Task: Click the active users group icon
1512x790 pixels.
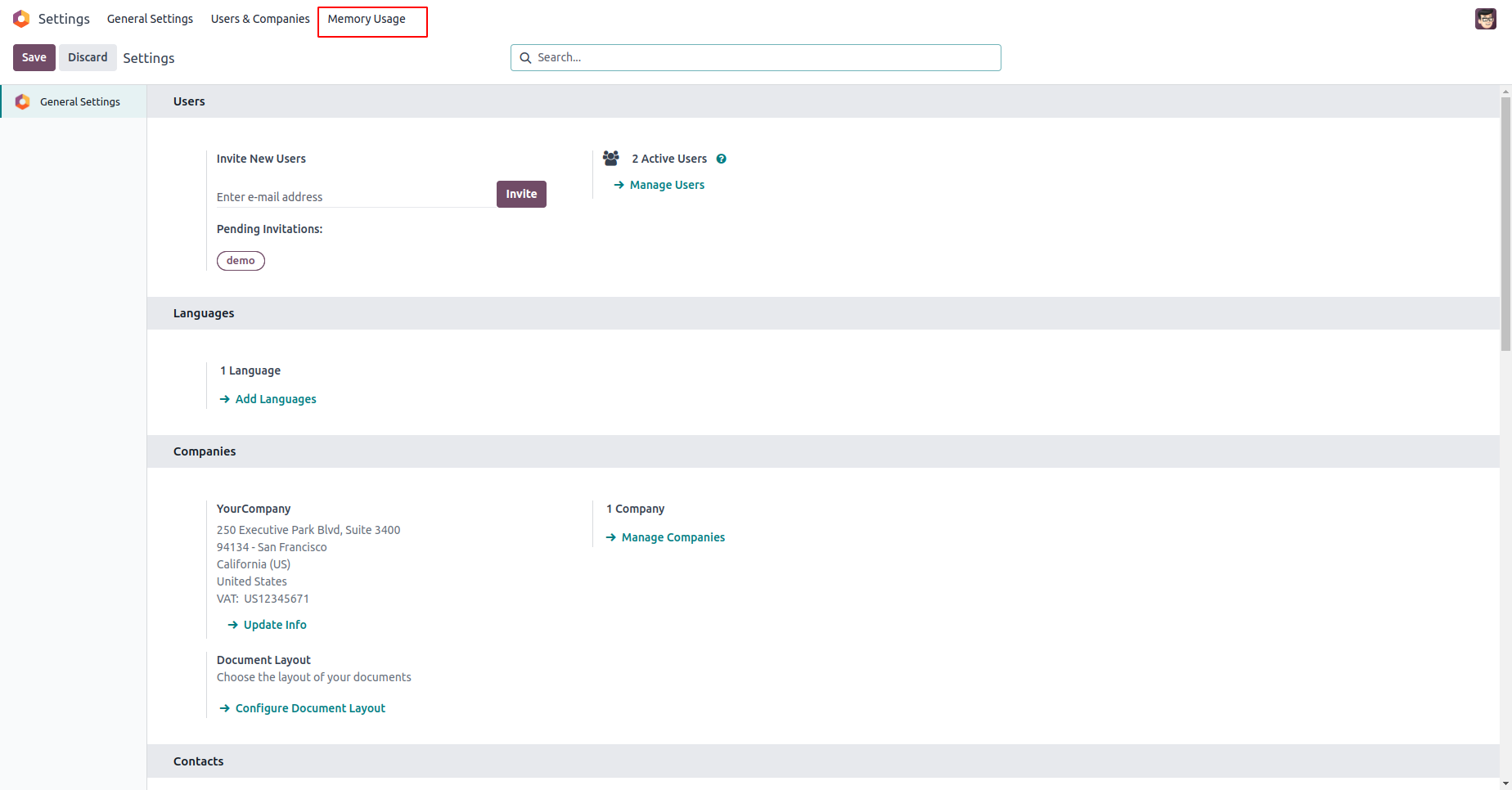Action: point(611,158)
